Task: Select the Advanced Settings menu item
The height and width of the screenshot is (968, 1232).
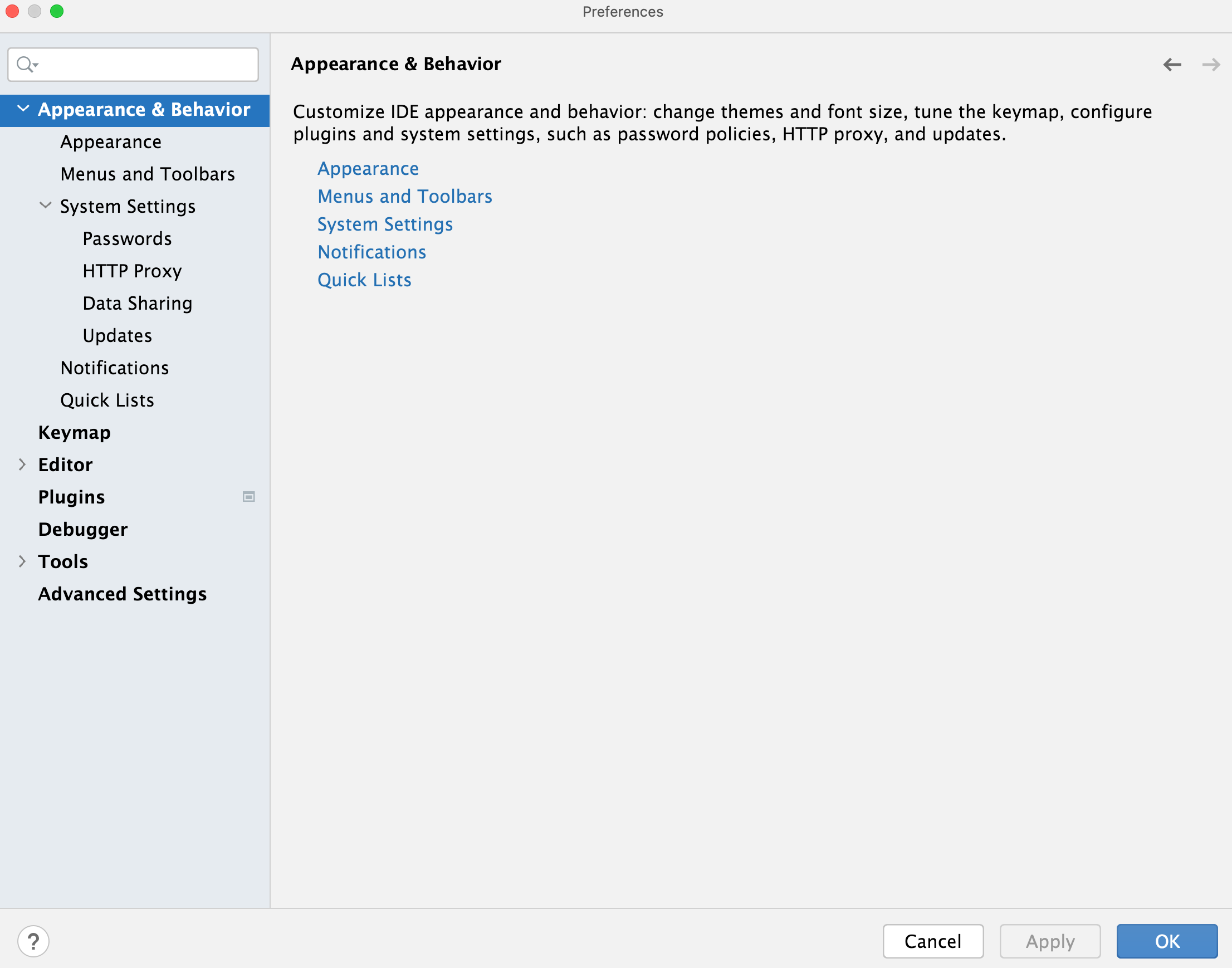Action: [x=122, y=593]
